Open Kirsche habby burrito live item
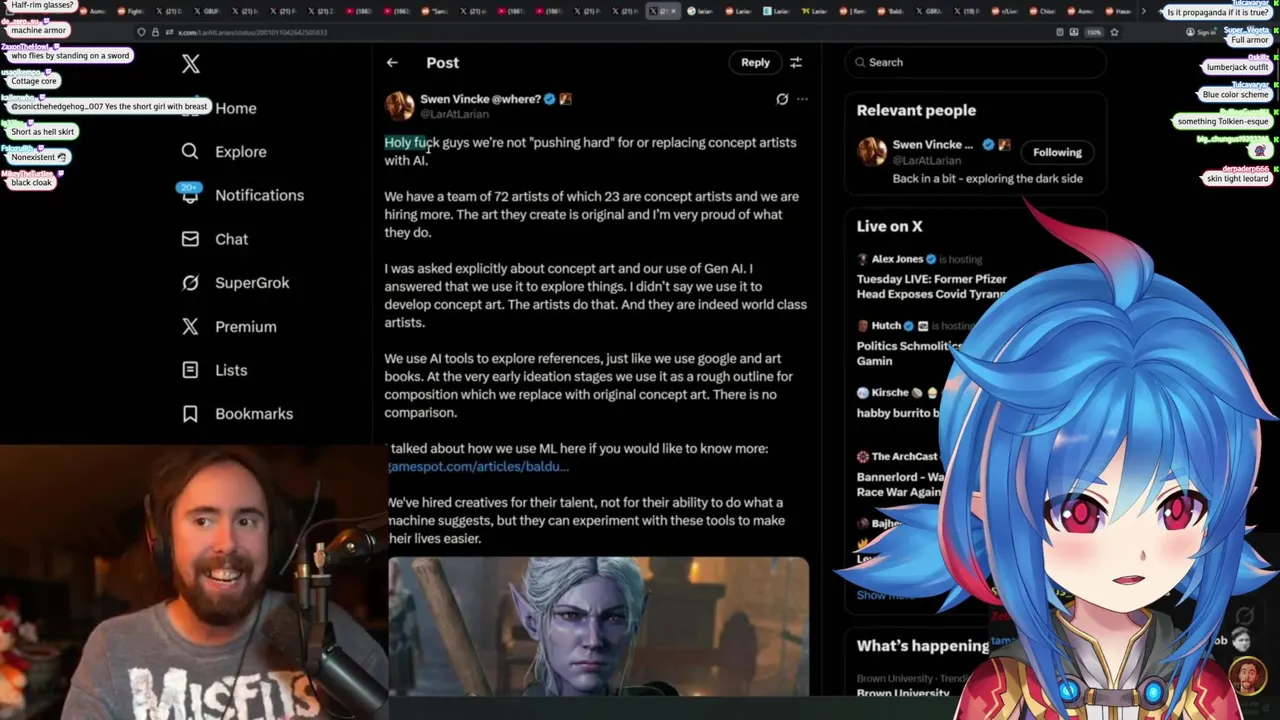Viewport: 1280px width, 720px height. (x=900, y=402)
